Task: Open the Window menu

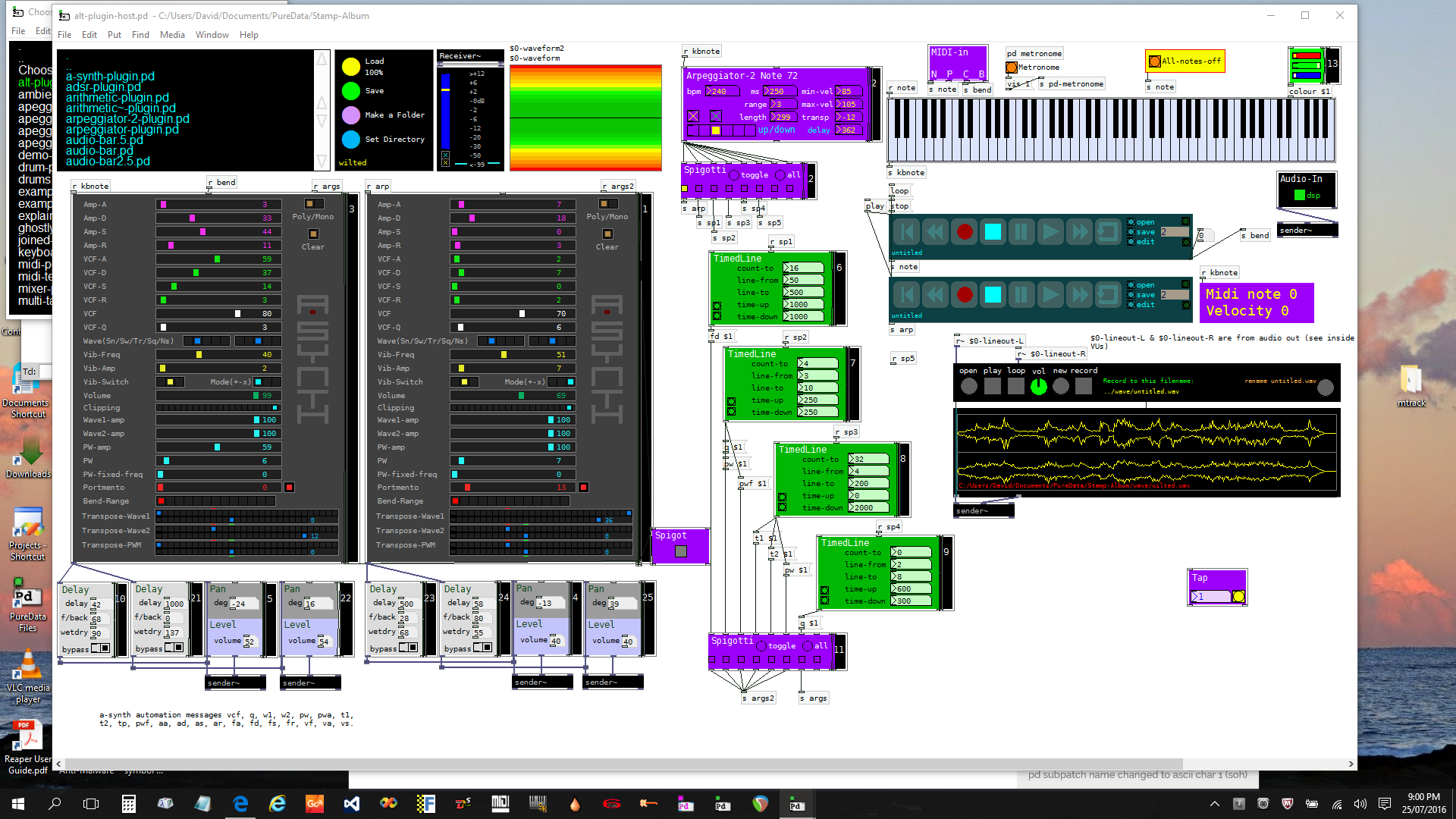Action: tap(212, 35)
